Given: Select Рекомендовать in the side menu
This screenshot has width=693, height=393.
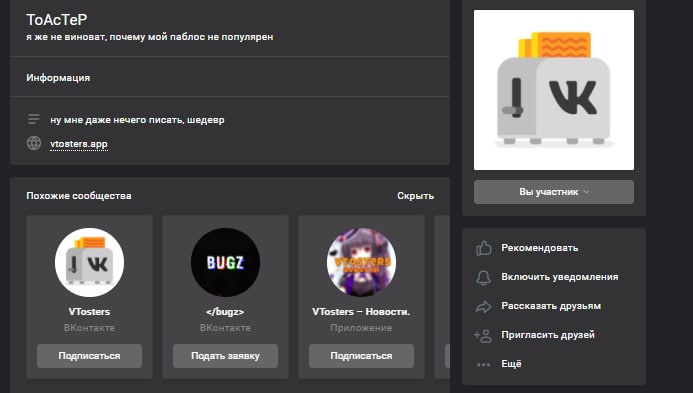Looking at the screenshot, I should 540,248.
